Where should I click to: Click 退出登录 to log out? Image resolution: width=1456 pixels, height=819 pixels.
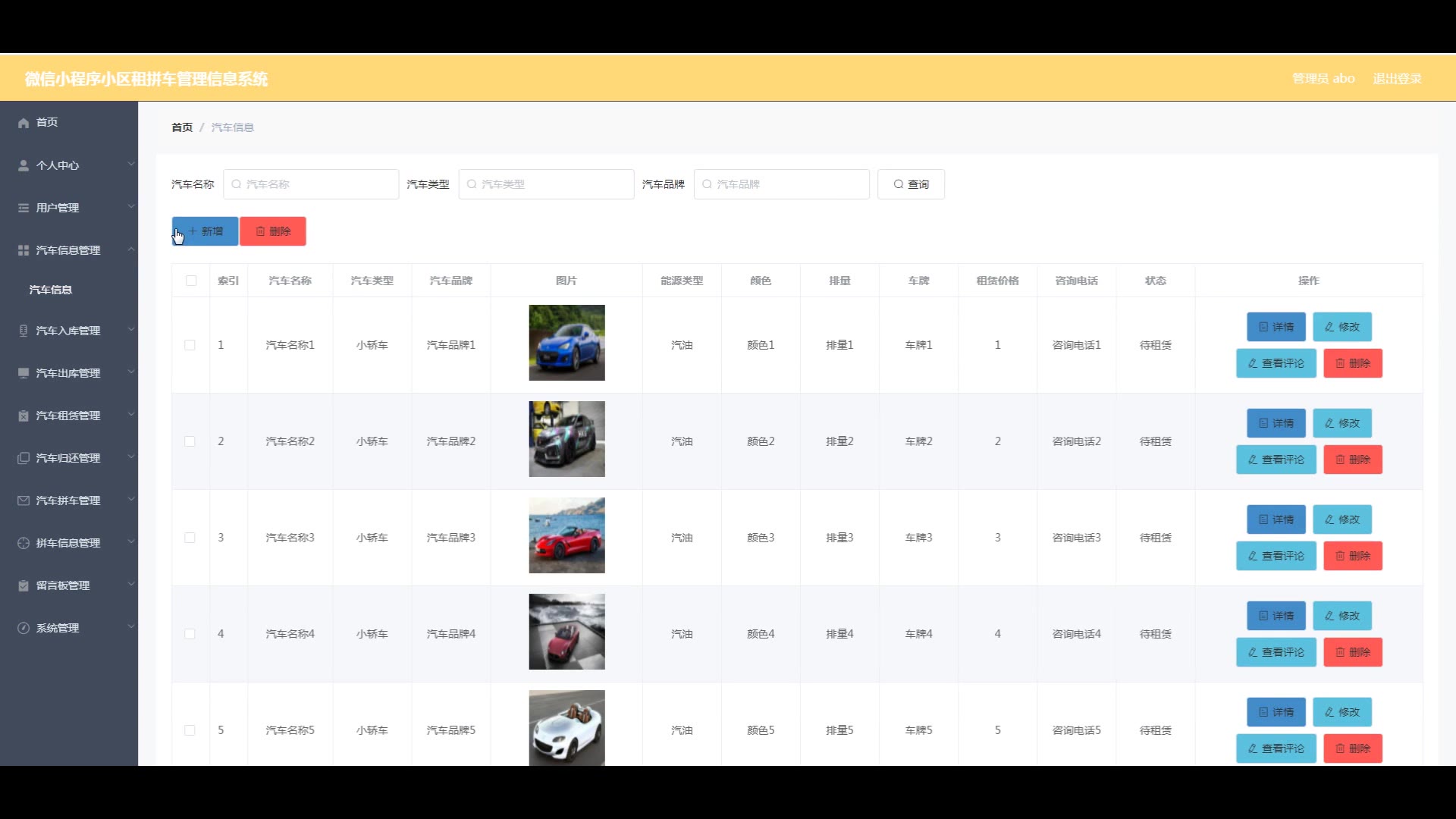tap(1397, 79)
